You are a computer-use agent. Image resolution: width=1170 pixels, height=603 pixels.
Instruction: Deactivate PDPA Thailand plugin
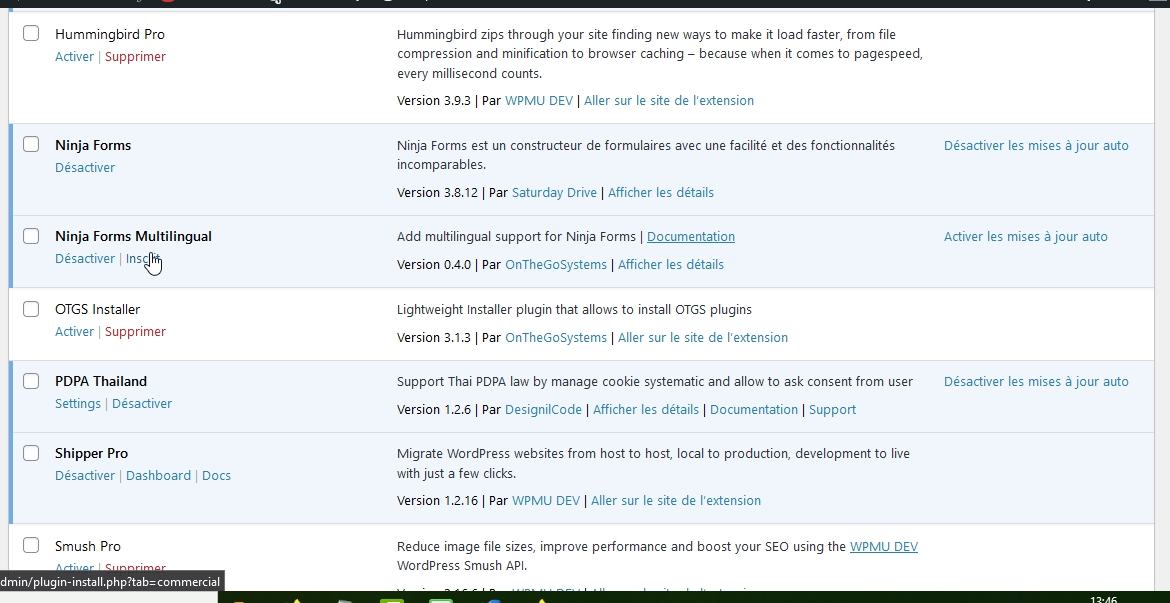142,404
